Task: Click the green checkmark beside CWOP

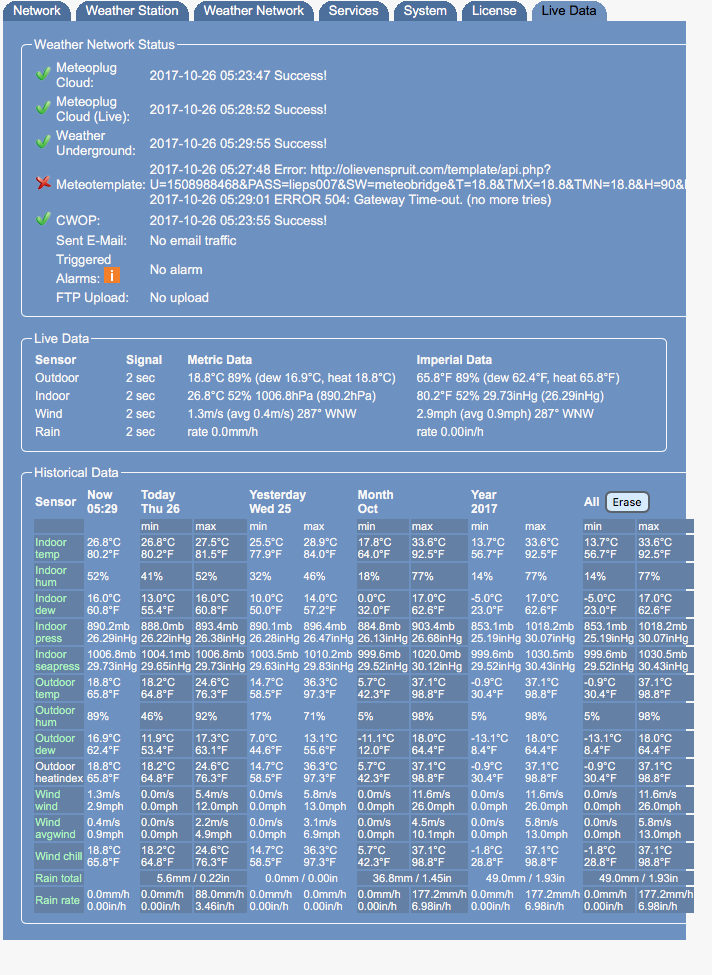Action: tap(43, 219)
